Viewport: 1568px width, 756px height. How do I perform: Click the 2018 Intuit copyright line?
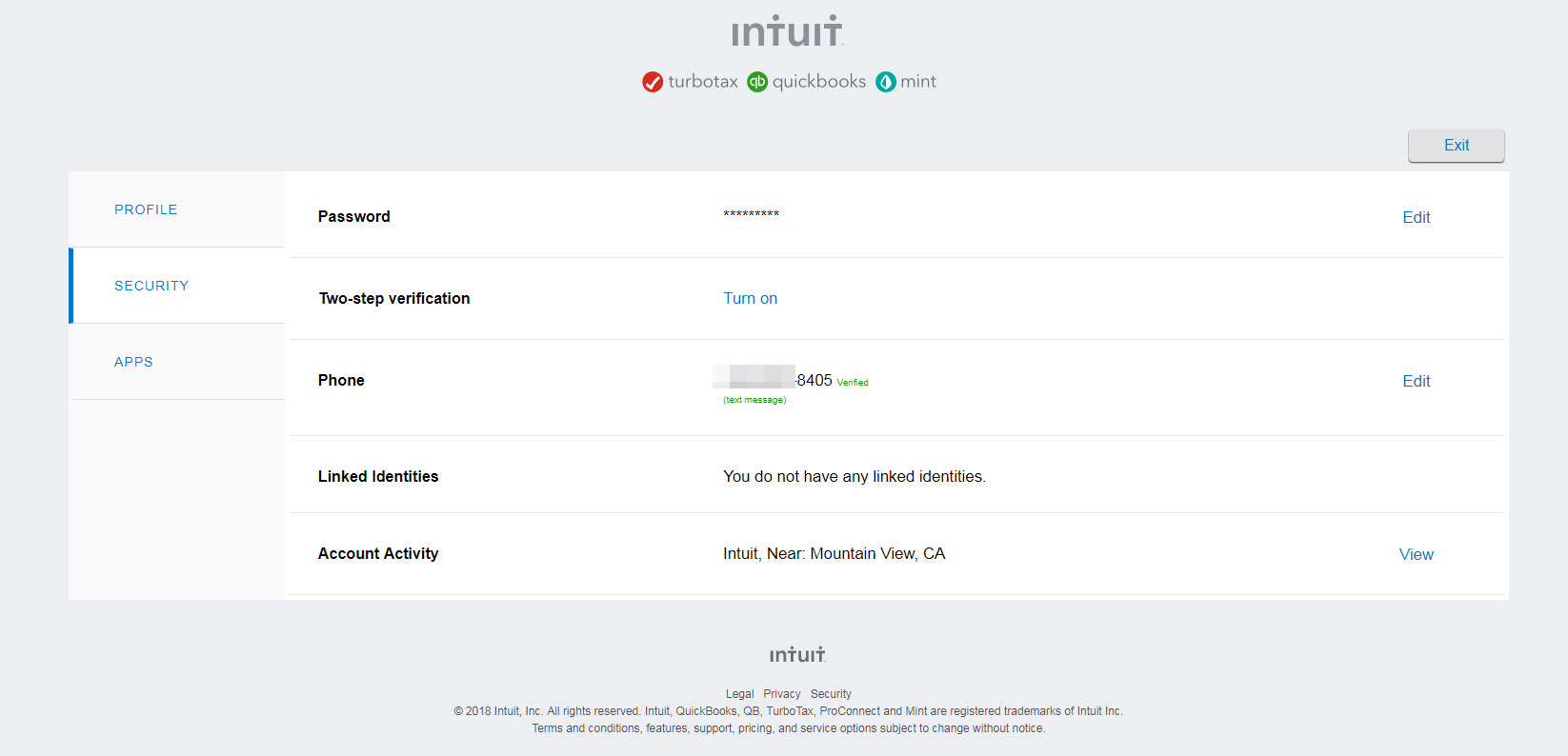pos(789,711)
